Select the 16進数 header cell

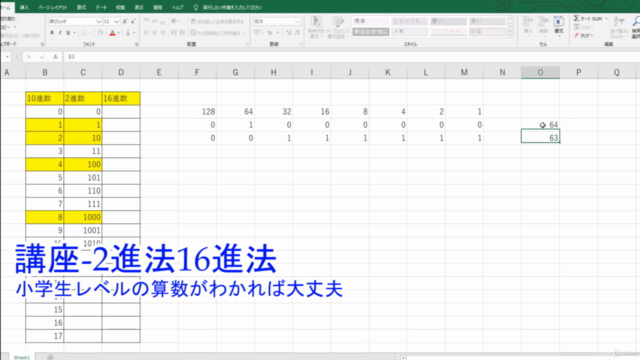click(x=121, y=98)
